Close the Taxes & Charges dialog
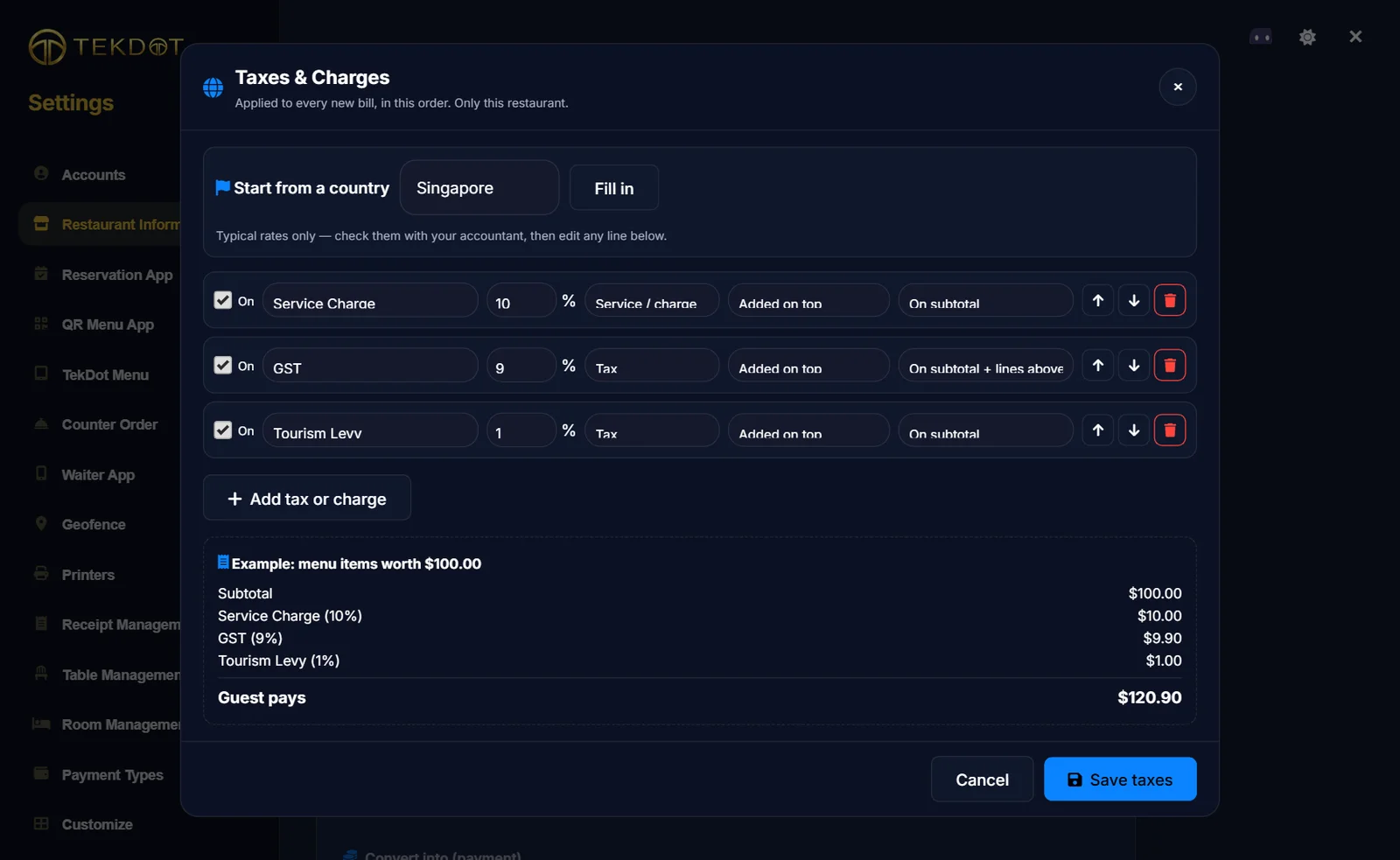Image resolution: width=1400 pixels, height=860 pixels. pyautogui.click(x=1178, y=87)
